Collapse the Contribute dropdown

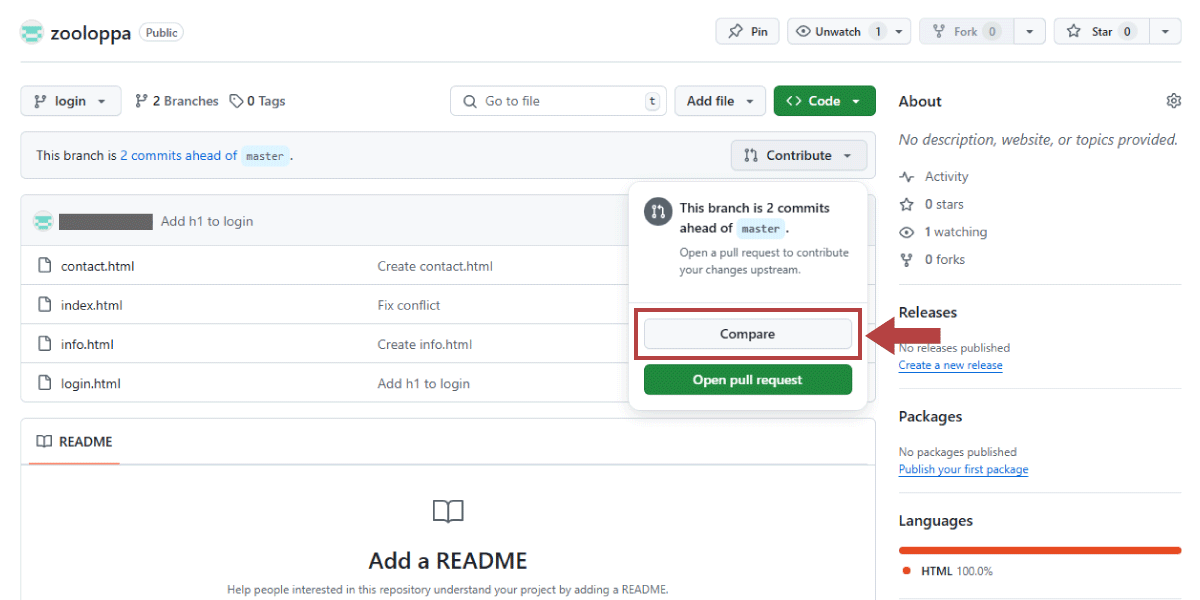(799, 155)
